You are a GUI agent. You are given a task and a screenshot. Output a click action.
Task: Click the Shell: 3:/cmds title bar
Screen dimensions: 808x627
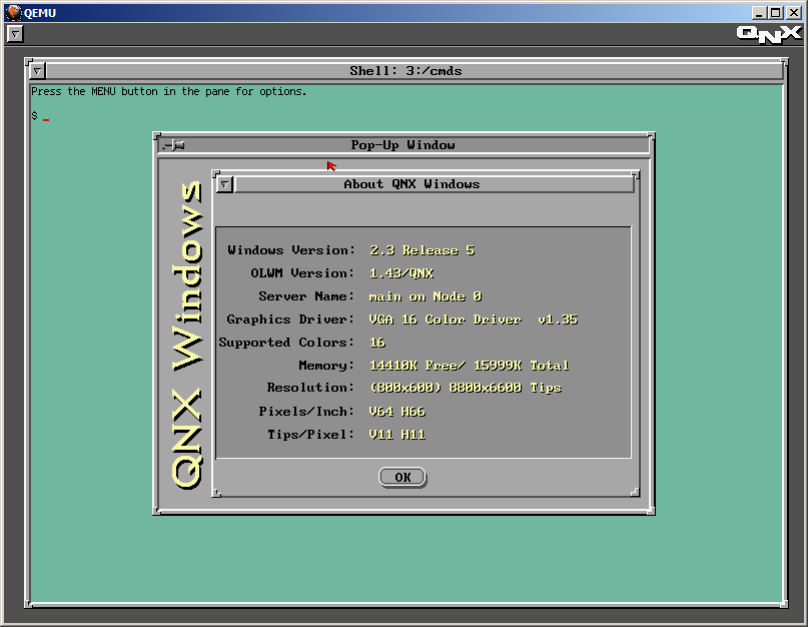pyautogui.click(x=405, y=71)
